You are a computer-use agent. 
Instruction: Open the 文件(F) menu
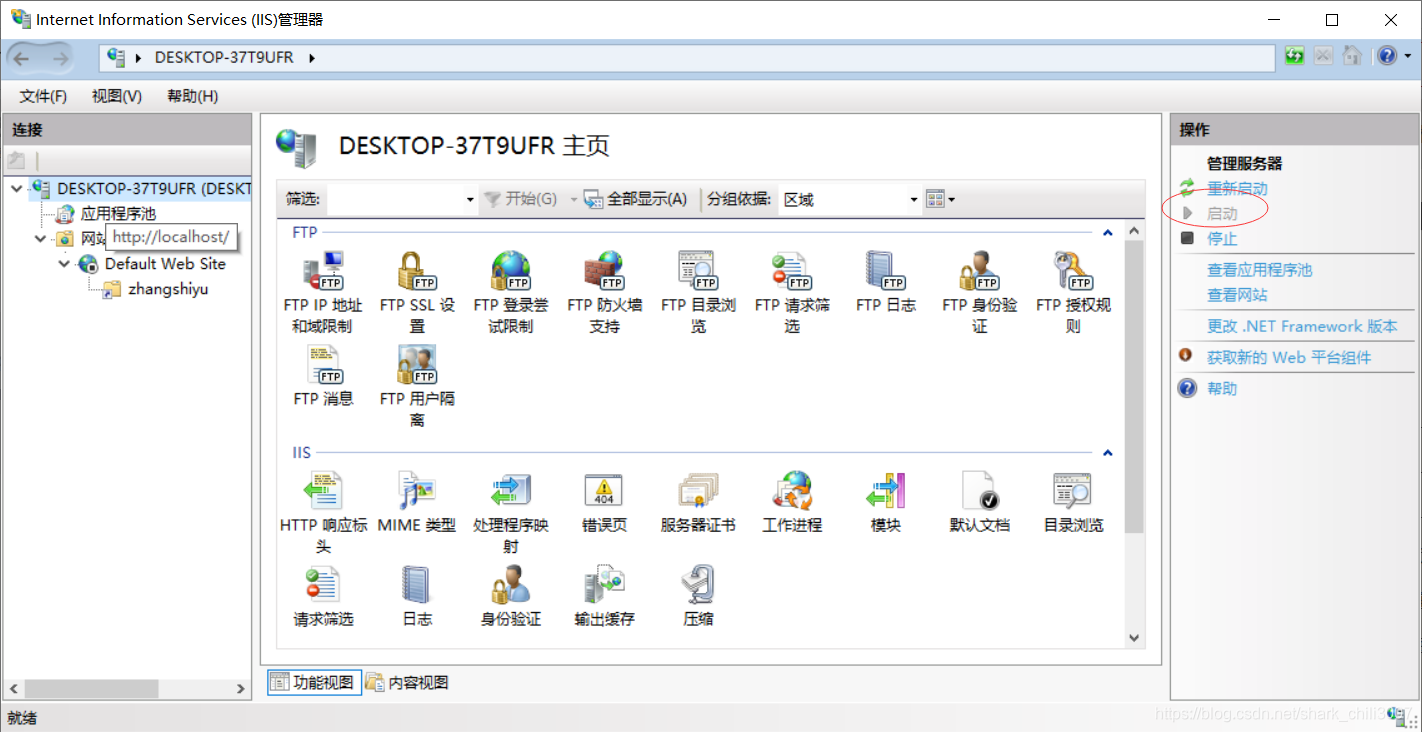(43, 96)
